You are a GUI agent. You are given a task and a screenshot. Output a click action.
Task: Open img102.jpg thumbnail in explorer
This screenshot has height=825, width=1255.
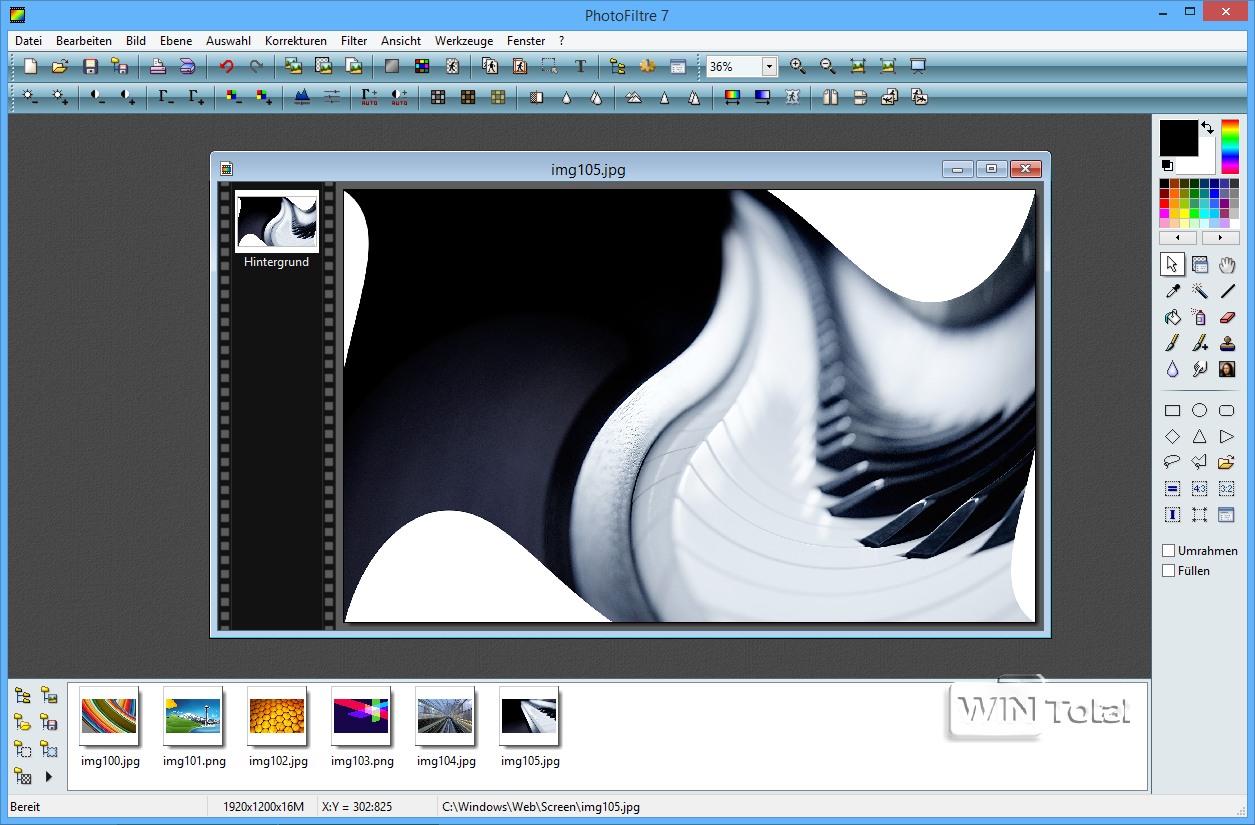coord(276,716)
